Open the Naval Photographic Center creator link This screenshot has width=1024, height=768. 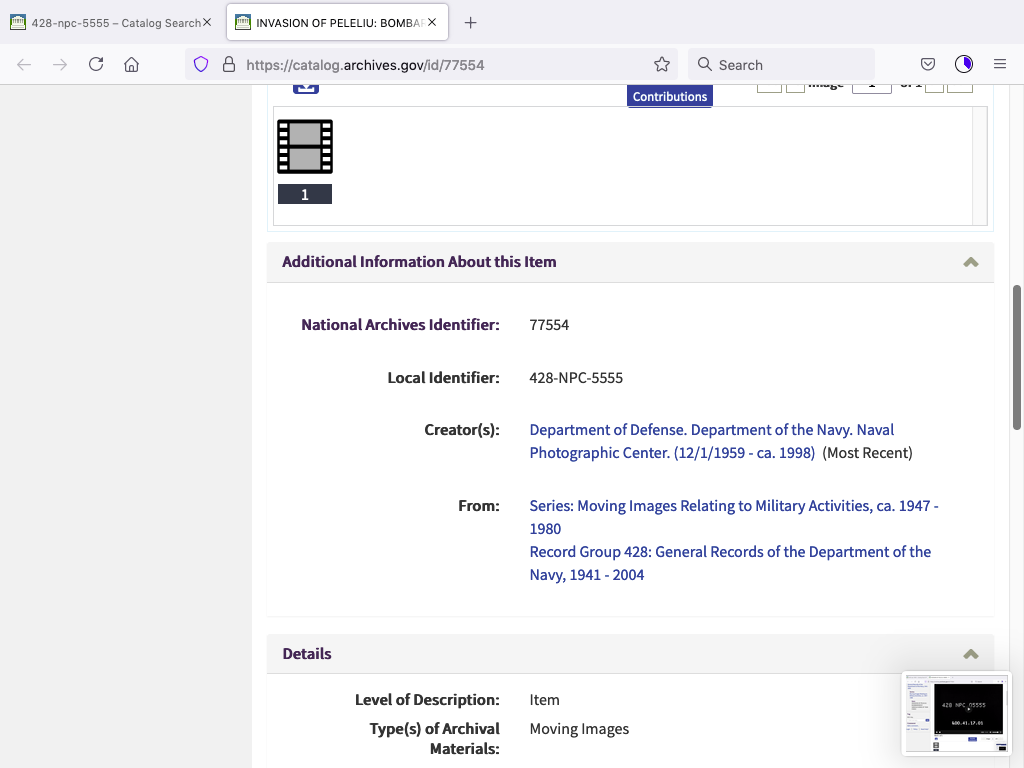coord(711,441)
